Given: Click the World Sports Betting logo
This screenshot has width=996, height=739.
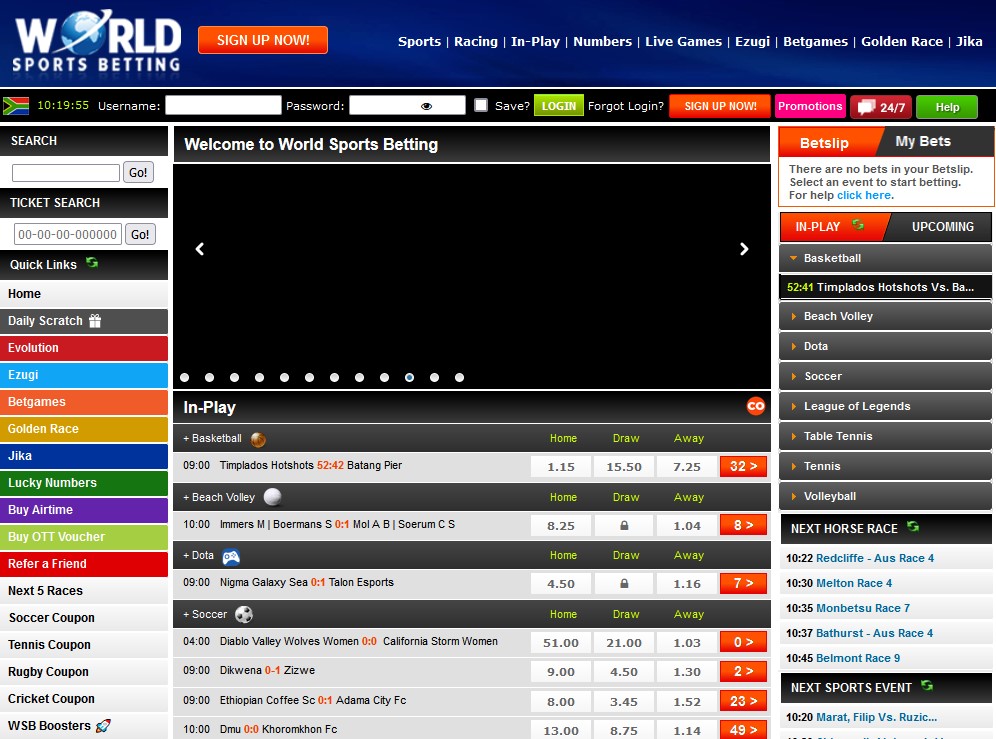Looking at the screenshot, I should [x=97, y=41].
